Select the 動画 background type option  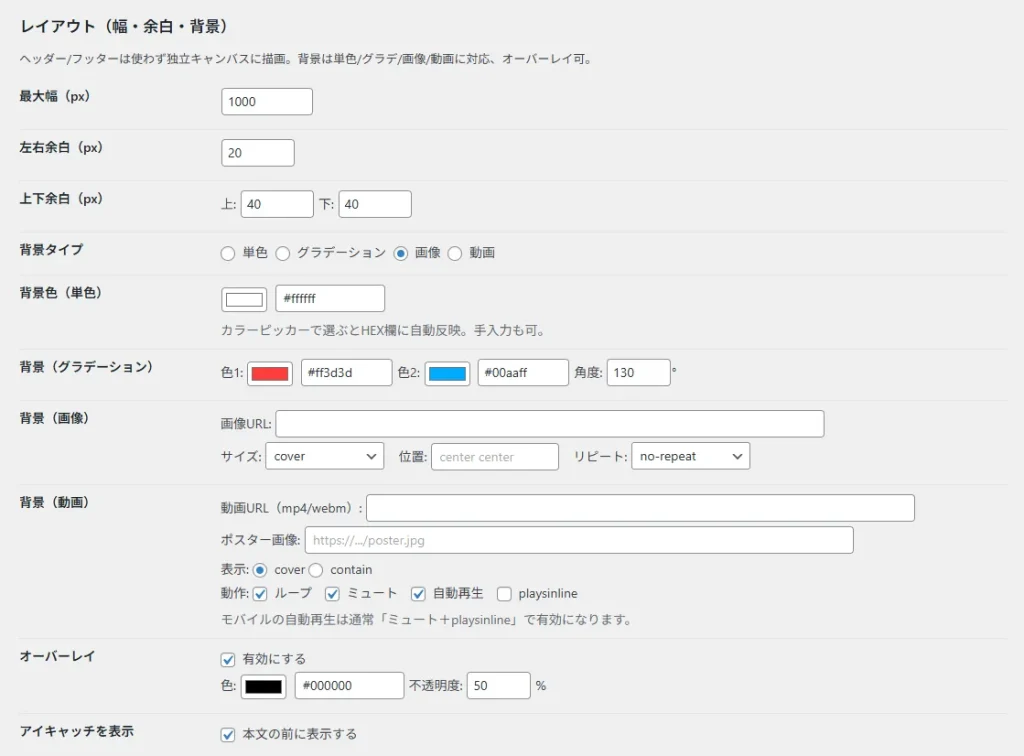455,253
